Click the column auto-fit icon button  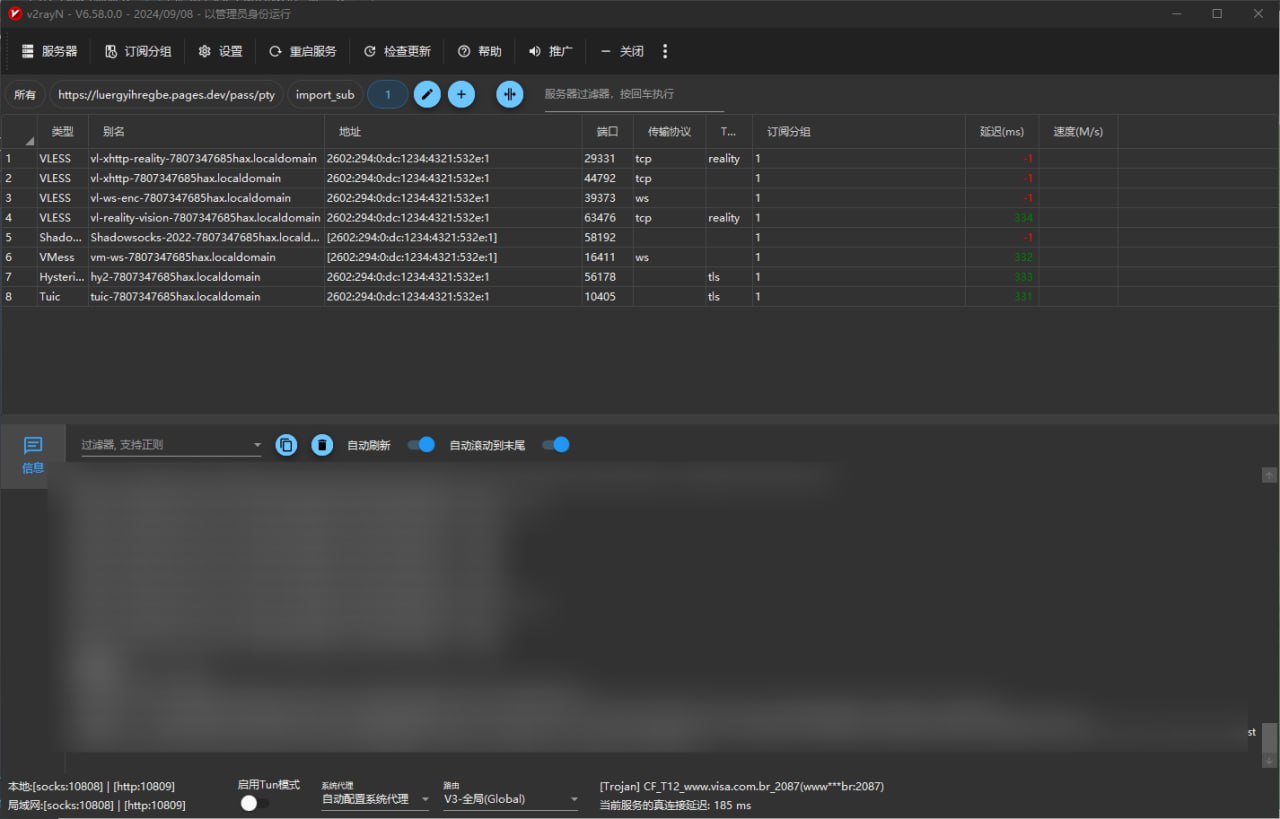(x=510, y=95)
